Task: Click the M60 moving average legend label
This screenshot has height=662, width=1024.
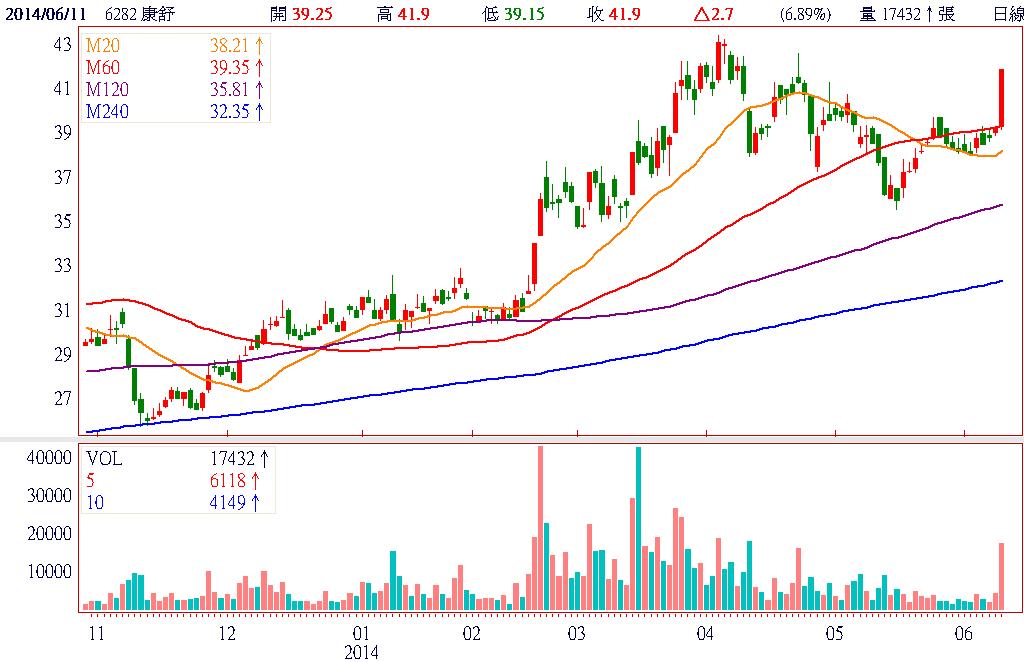Action: point(102,68)
